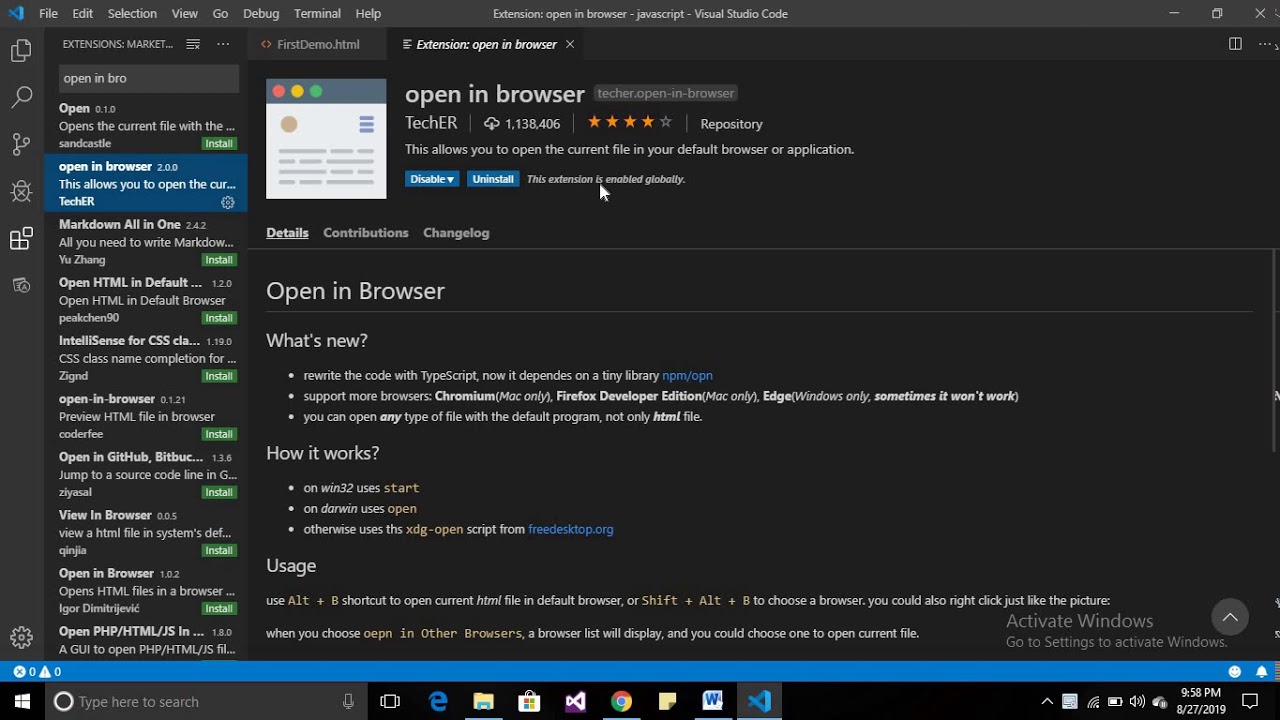Viewport: 1280px width, 720px height.
Task: Open Task View on the taskbar
Action: pyautogui.click(x=390, y=701)
